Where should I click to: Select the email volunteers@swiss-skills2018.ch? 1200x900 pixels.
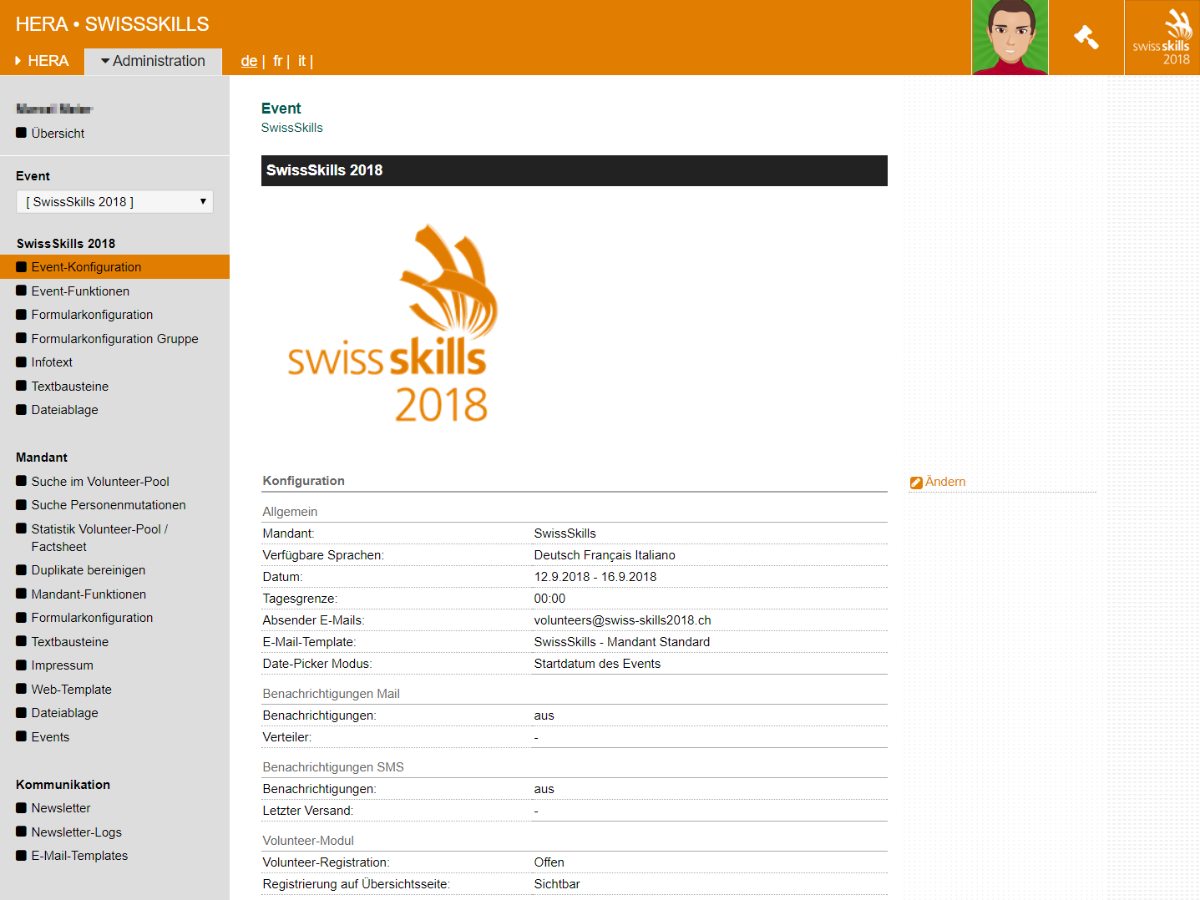pos(622,620)
